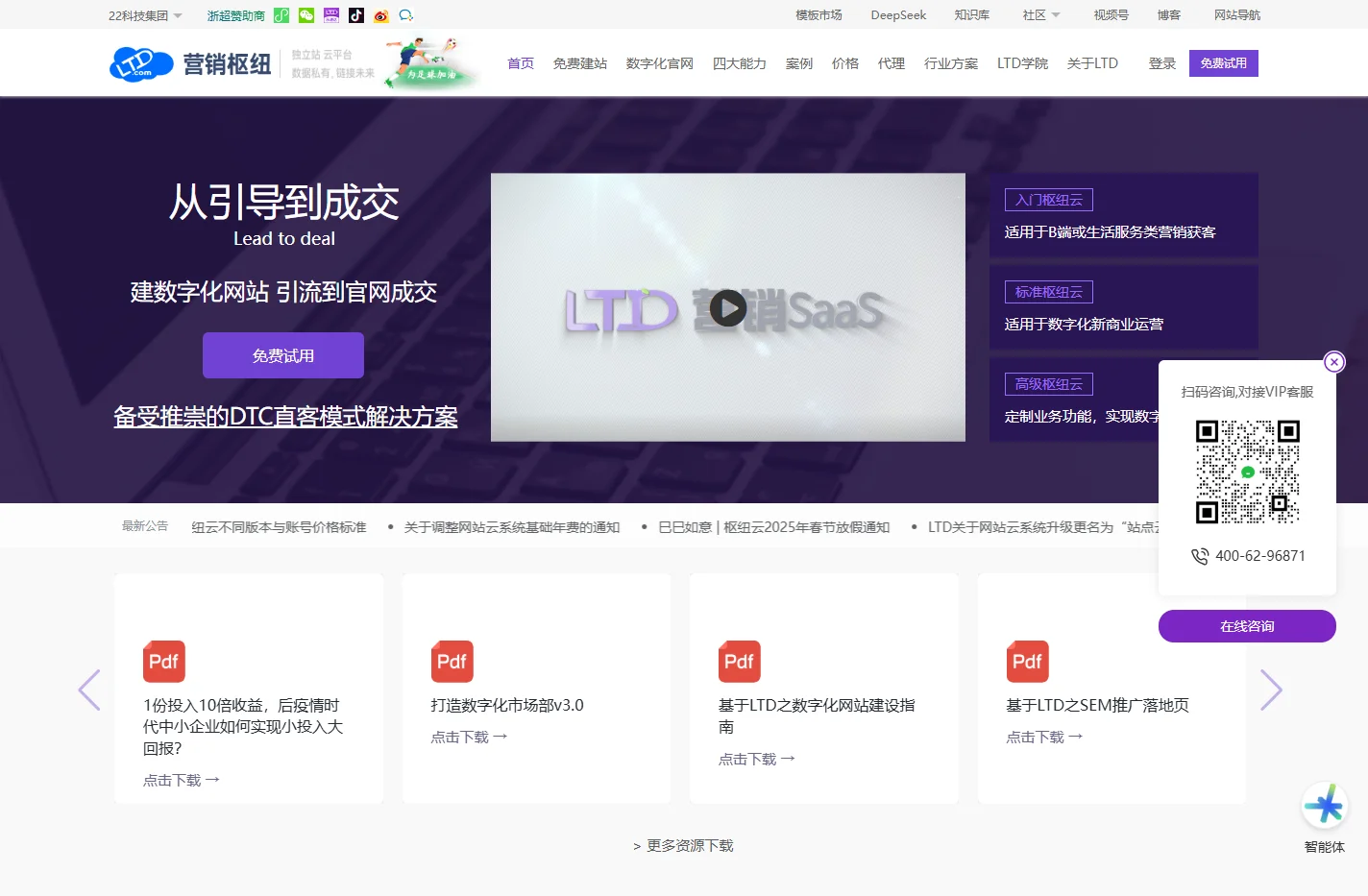Image resolution: width=1368 pixels, height=896 pixels.
Task: Open 模板市场 in top bar
Action: pos(818,15)
